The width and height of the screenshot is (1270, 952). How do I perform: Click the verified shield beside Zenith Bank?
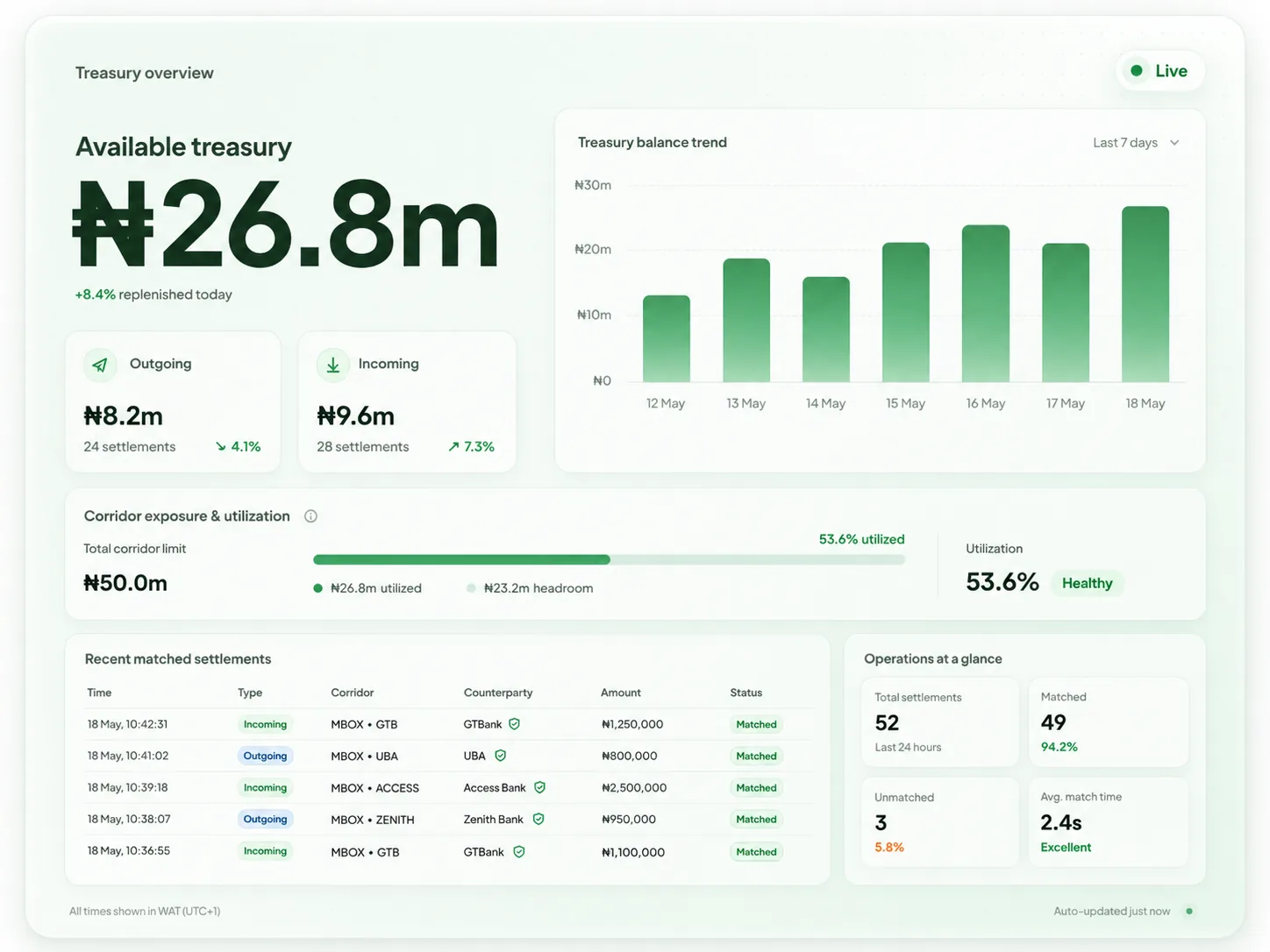(539, 819)
